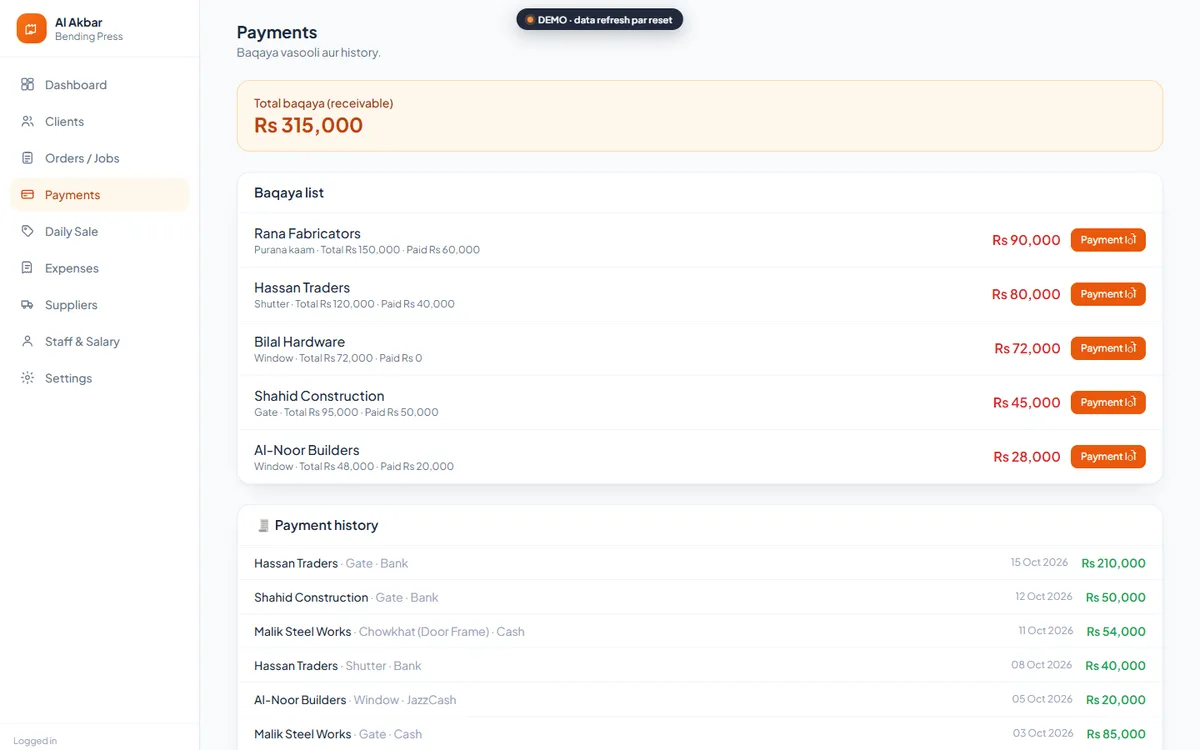Image resolution: width=1200 pixels, height=750 pixels.
Task: Click the 08 Oct 2026 date
Action: [x=1041, y=664]
